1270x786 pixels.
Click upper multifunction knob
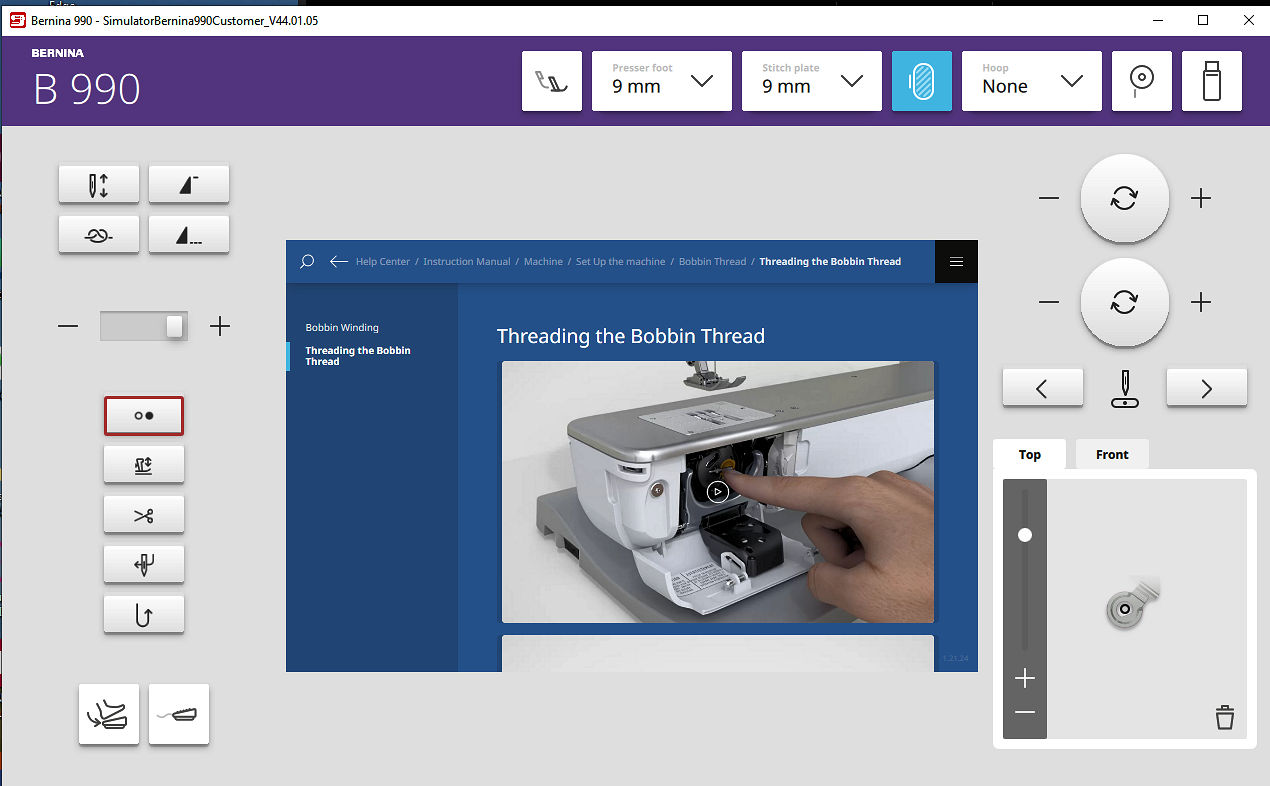click(x=1124, y=198)
